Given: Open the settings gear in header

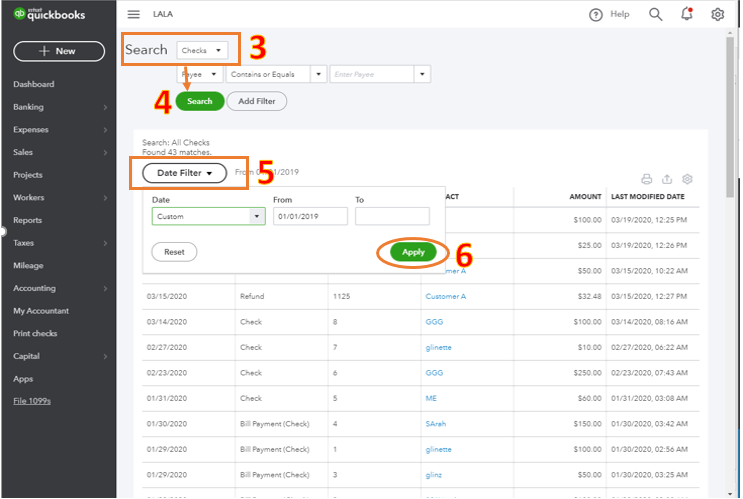Looking at the screenshot, I should [x=717, y=14].
